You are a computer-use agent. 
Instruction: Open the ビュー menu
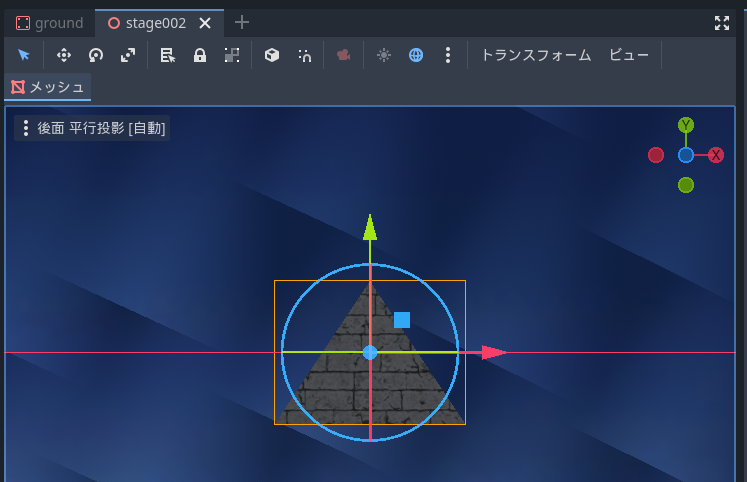tap(629, 55)
